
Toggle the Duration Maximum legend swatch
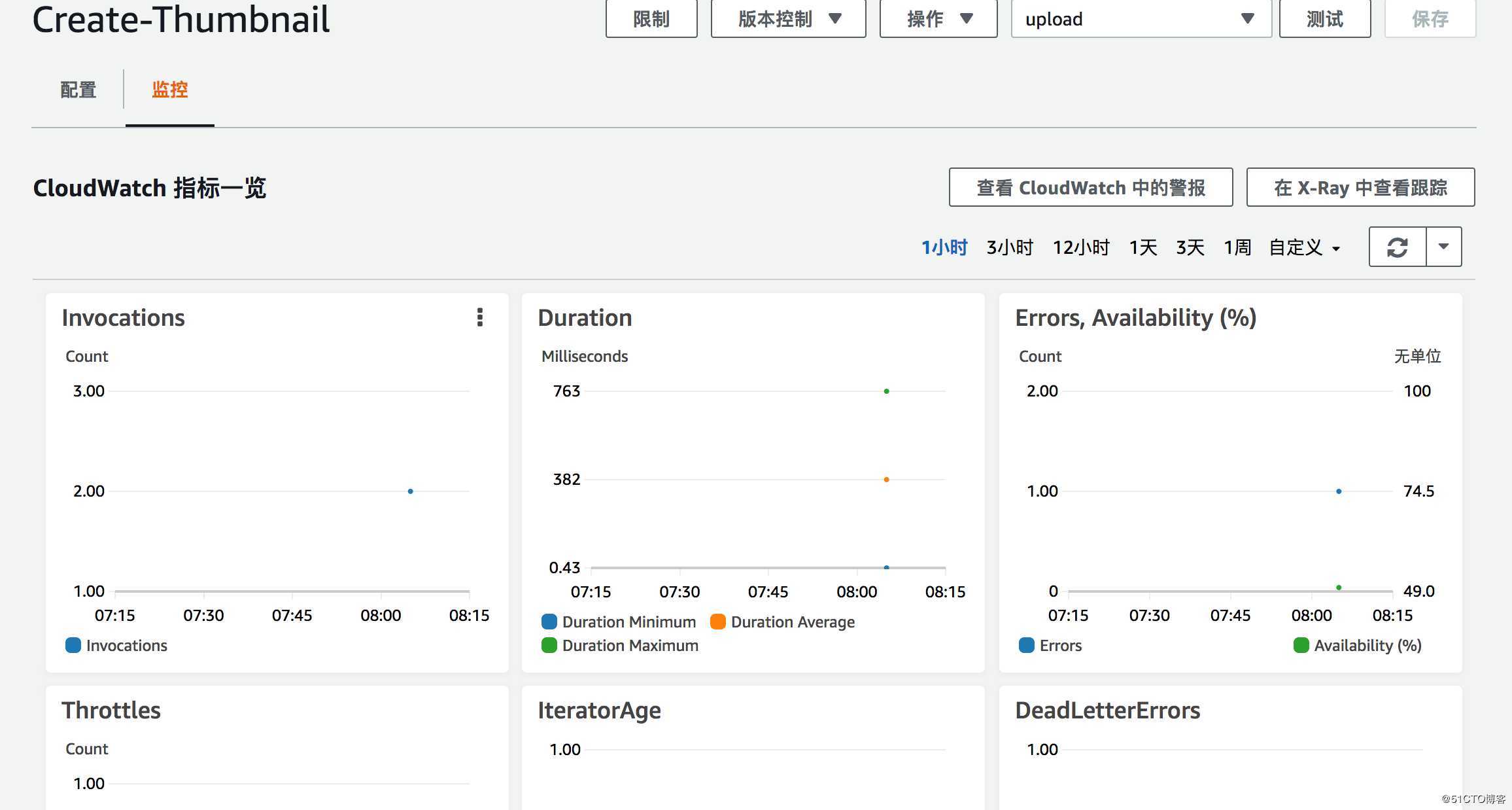coord(549,645)
